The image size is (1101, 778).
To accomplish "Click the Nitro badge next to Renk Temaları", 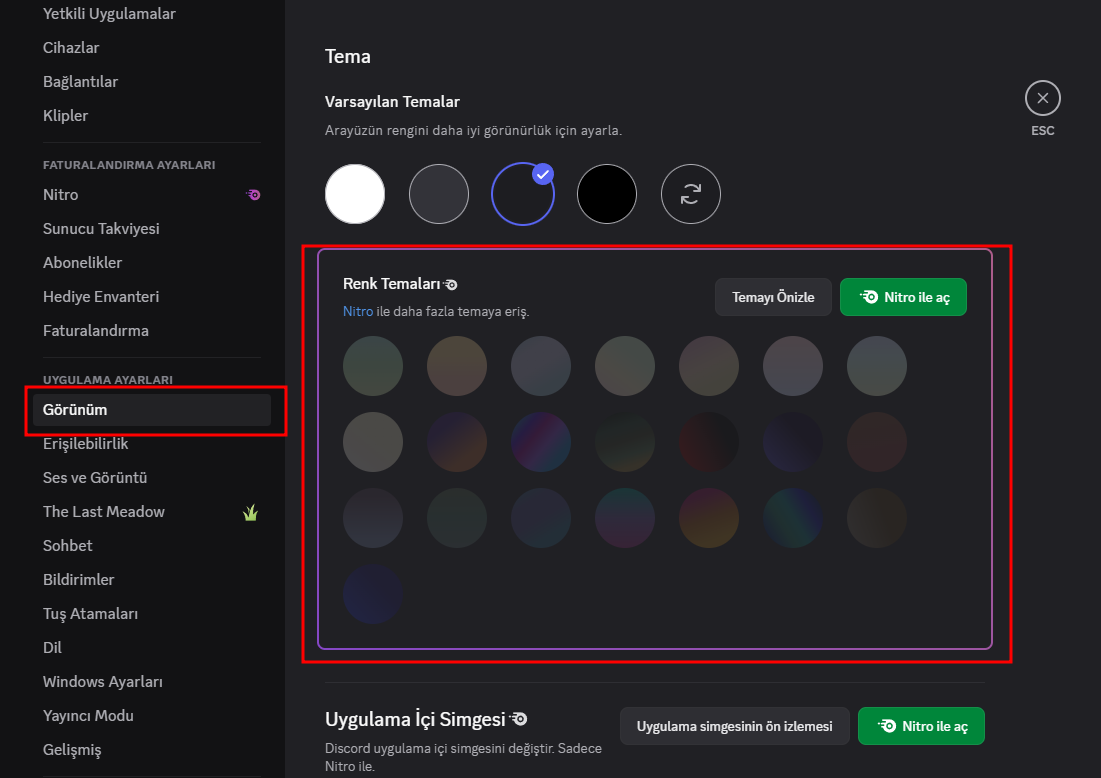I will pyautogui.click(x=451, y=284).
